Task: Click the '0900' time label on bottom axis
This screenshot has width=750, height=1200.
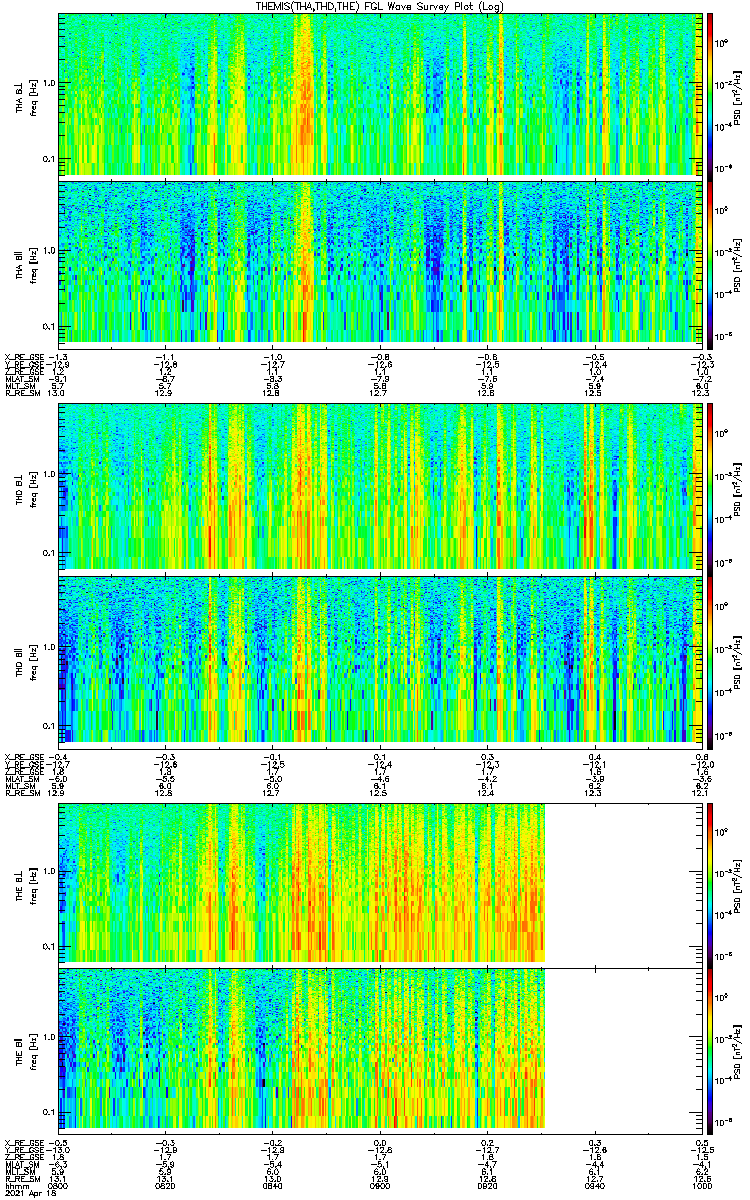Action: 379,1185
